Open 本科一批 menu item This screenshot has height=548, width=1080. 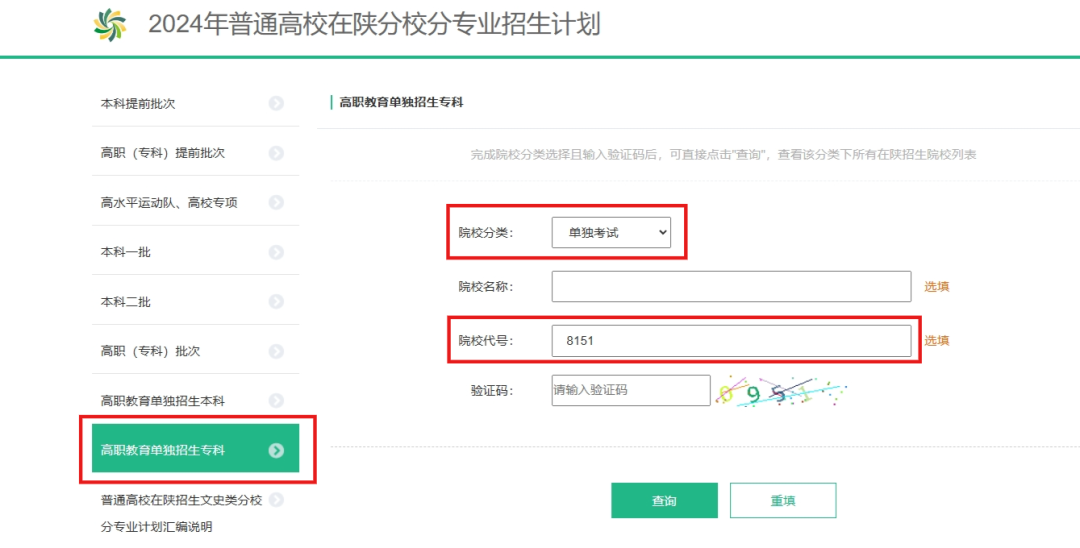point(126,252)
